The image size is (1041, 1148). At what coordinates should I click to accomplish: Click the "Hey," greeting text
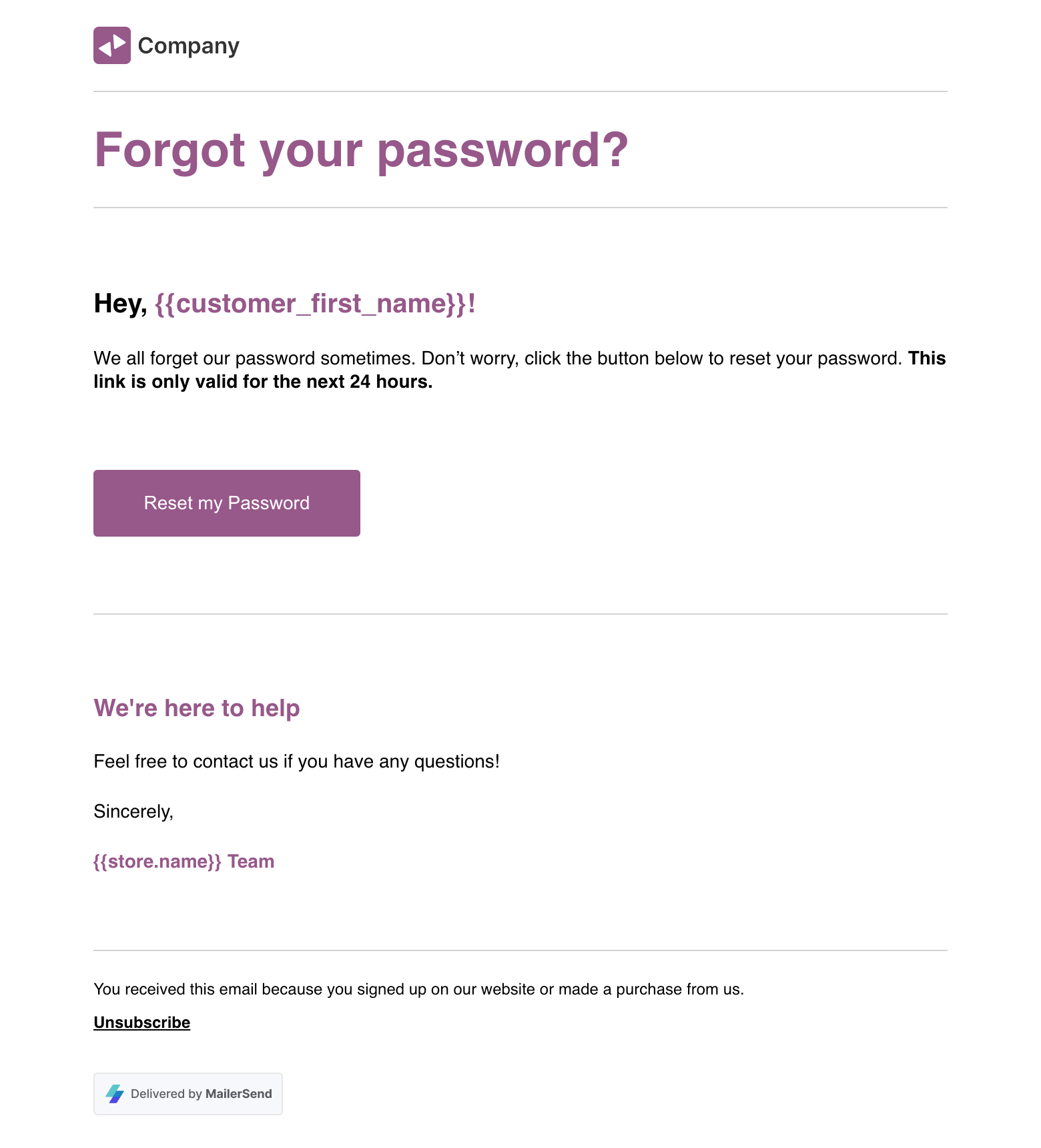coord(120,304)
